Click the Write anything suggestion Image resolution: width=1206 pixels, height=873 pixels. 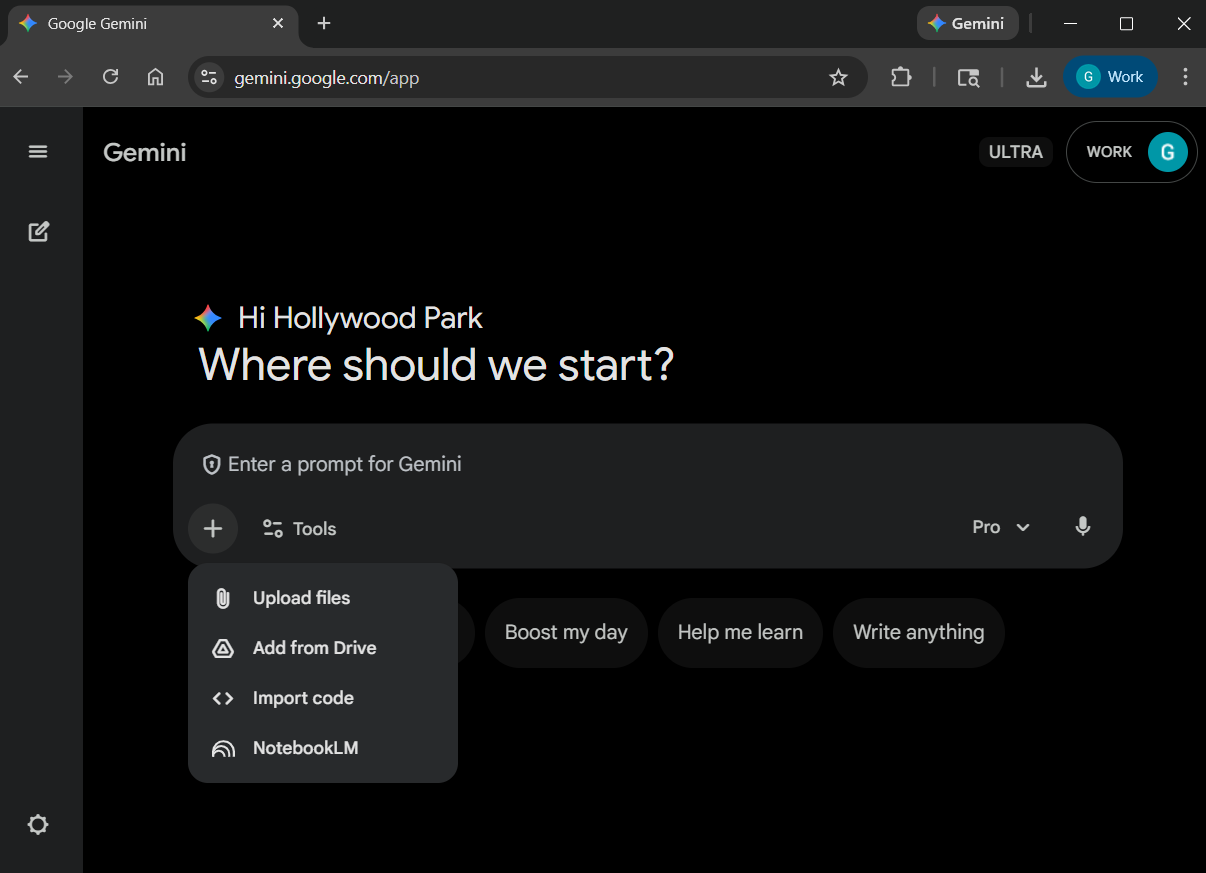click(x=919, y=632)
